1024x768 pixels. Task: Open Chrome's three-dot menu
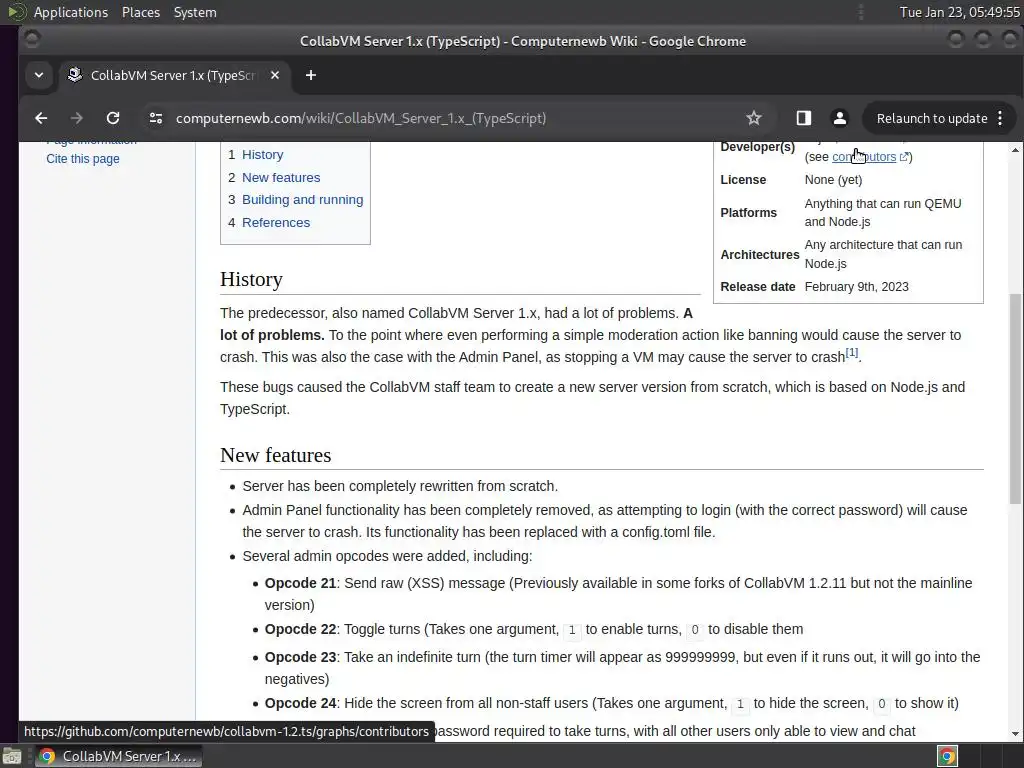tap(1000, 118)
